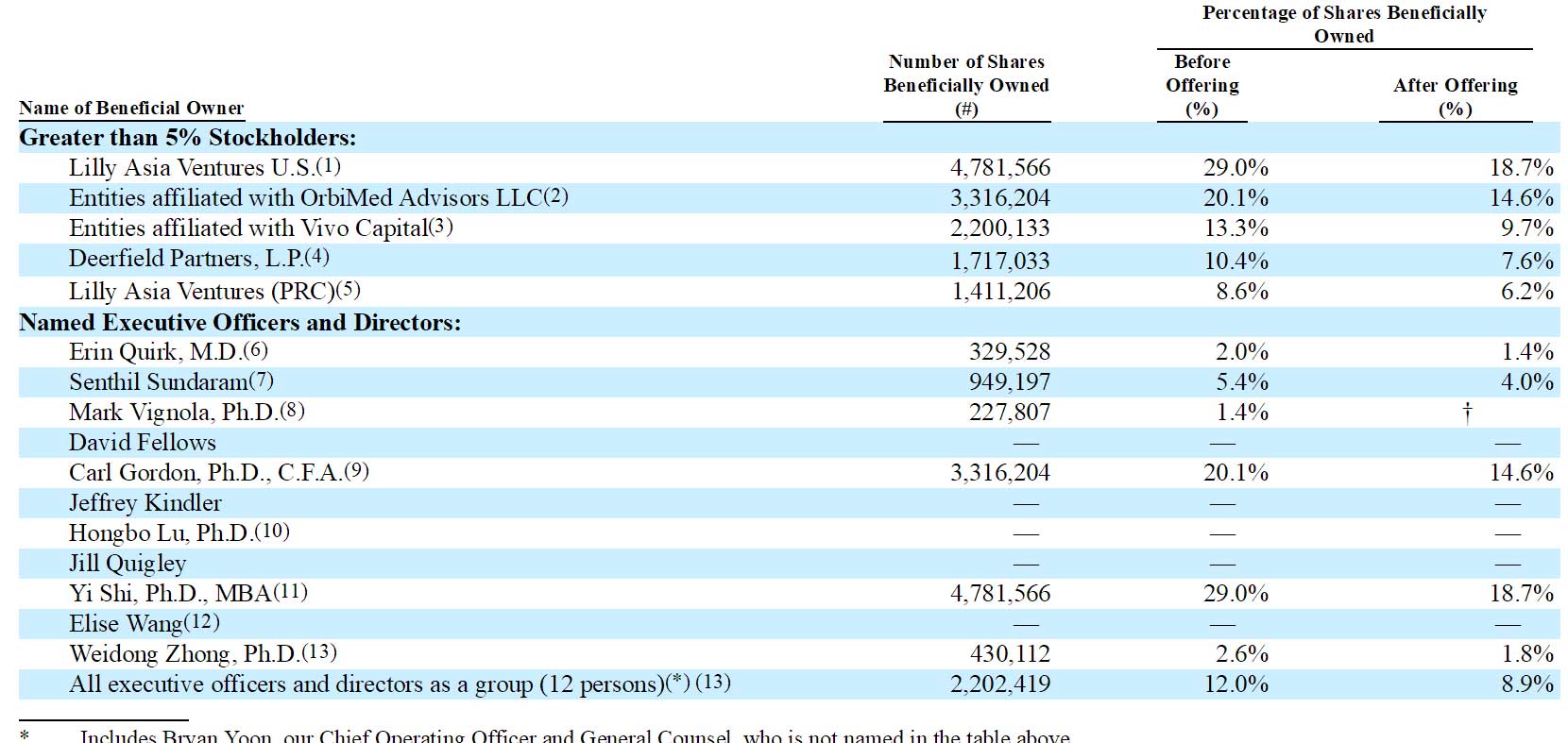The height and width of the screenshot is (743, 1568).
Task: Click before-offering value '13.3%' for Vivo Capital
Action: (1236, 228)
